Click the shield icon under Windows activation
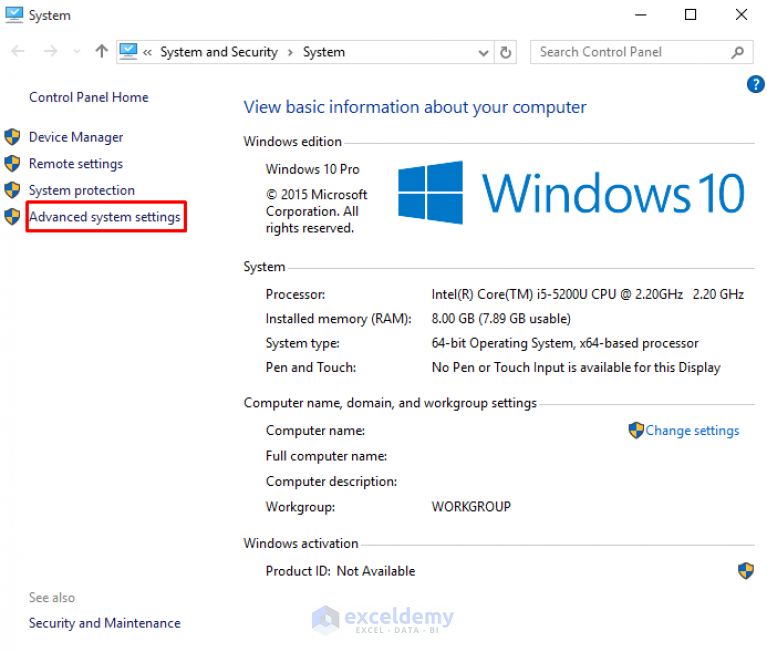Viewport: 767px width, 652px height. tap(745, 570)
